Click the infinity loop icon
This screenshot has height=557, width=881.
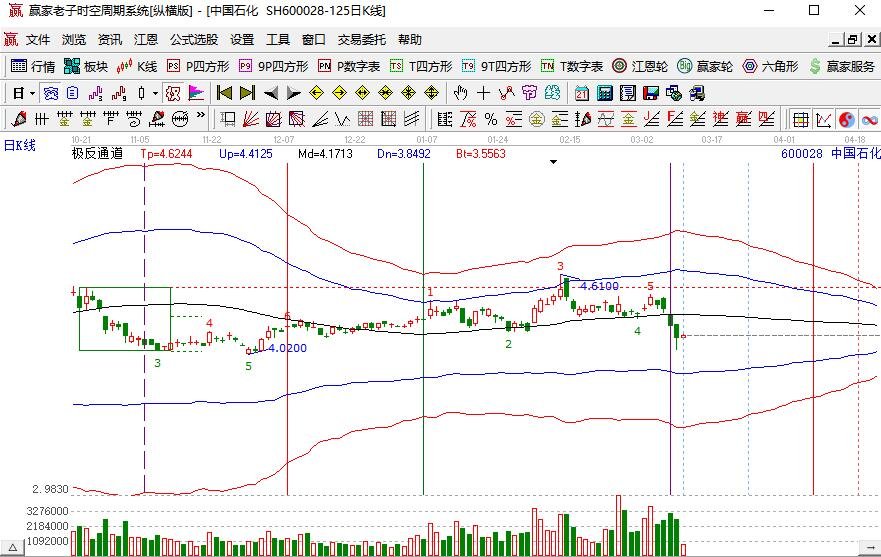(870, 119)
